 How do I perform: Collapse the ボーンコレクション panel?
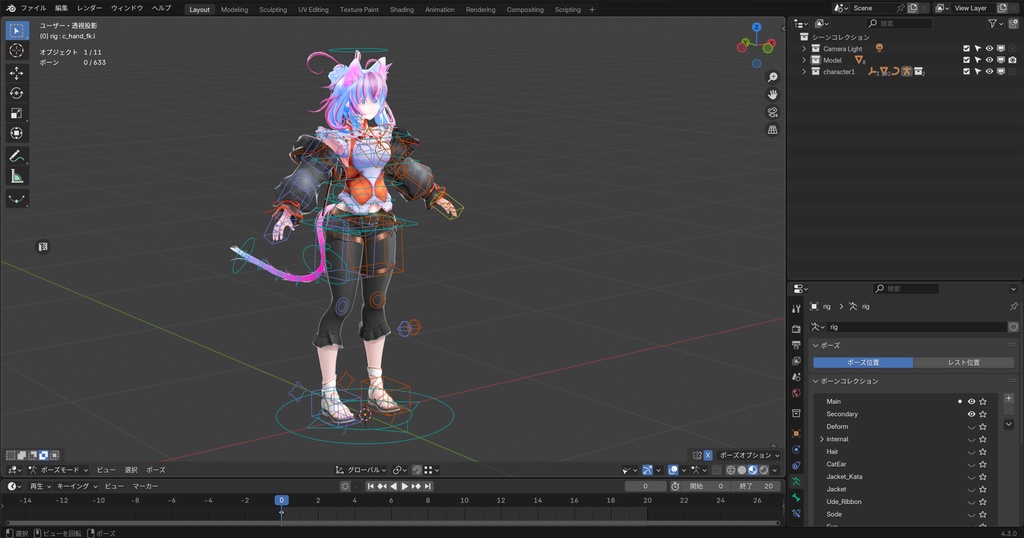coord(816,381)
